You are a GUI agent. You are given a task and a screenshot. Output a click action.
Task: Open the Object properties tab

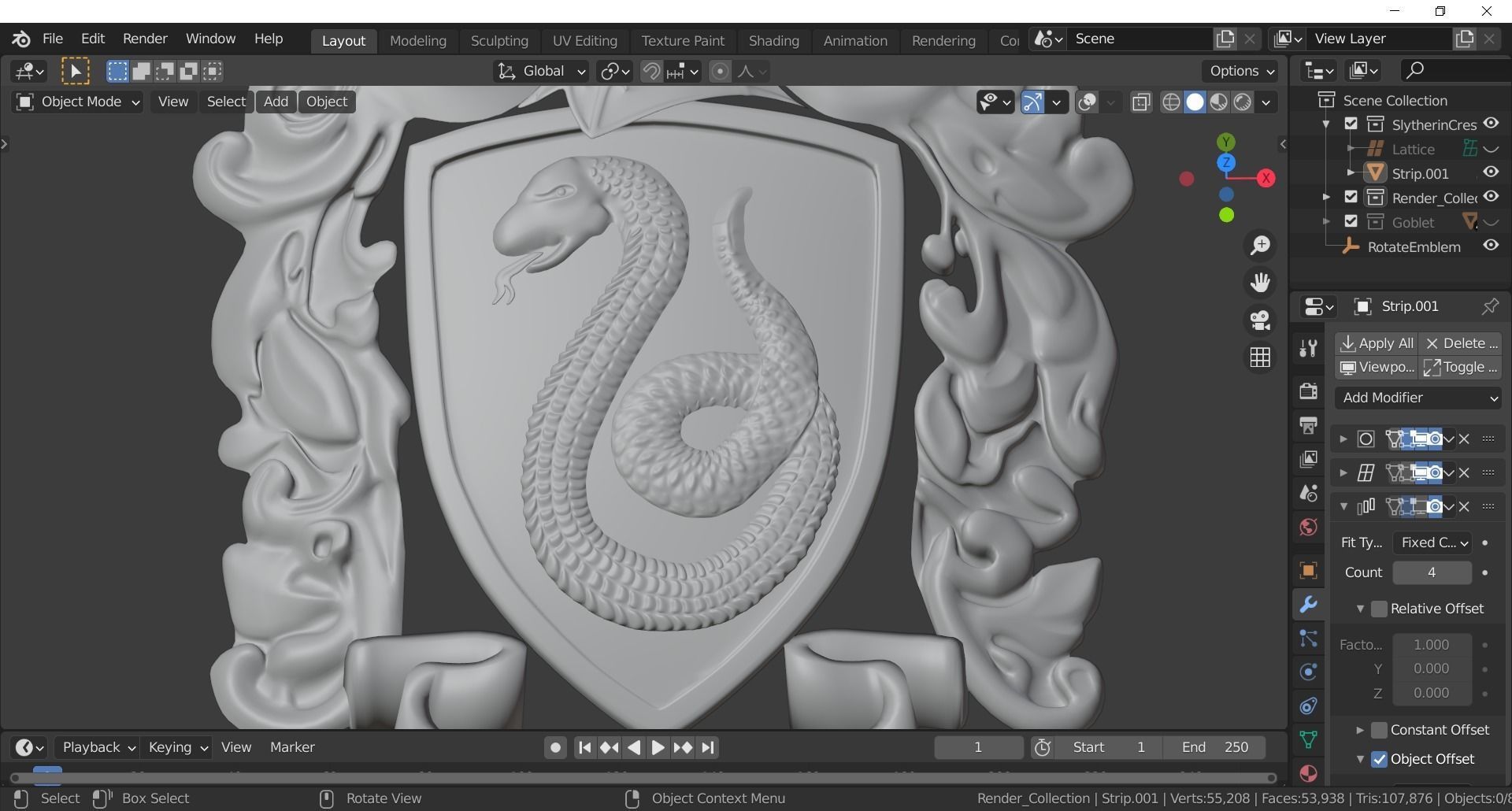pyautogui.click(x=1308, y=570)
